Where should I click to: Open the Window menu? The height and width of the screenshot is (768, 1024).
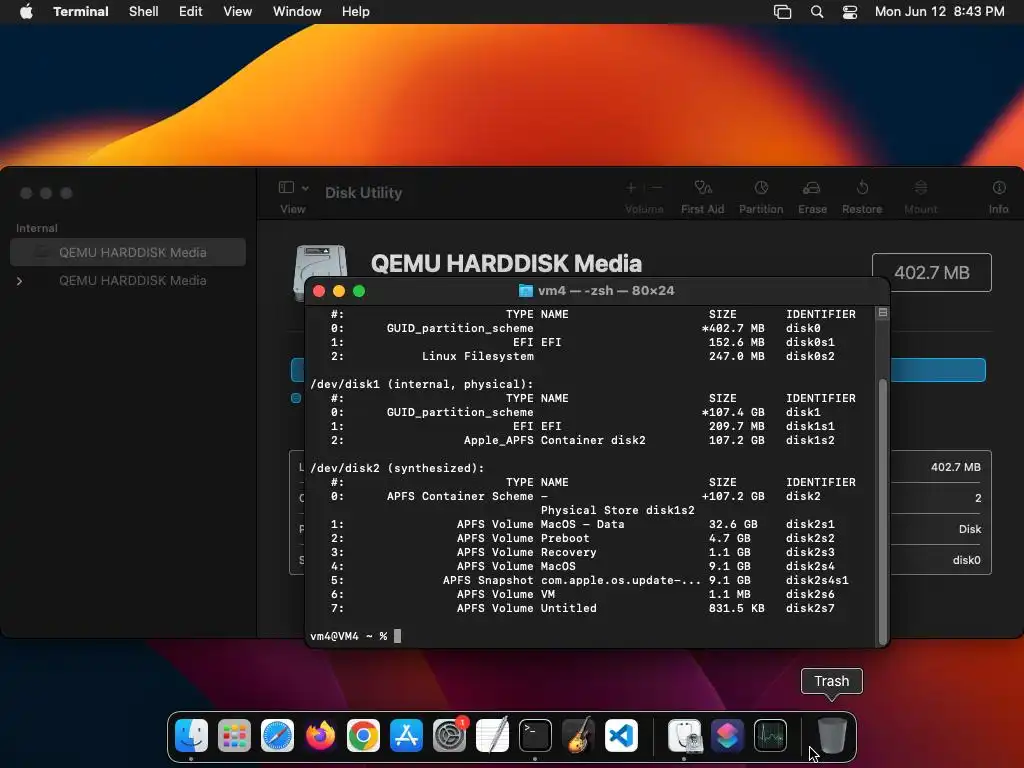(x=297, y=12)
